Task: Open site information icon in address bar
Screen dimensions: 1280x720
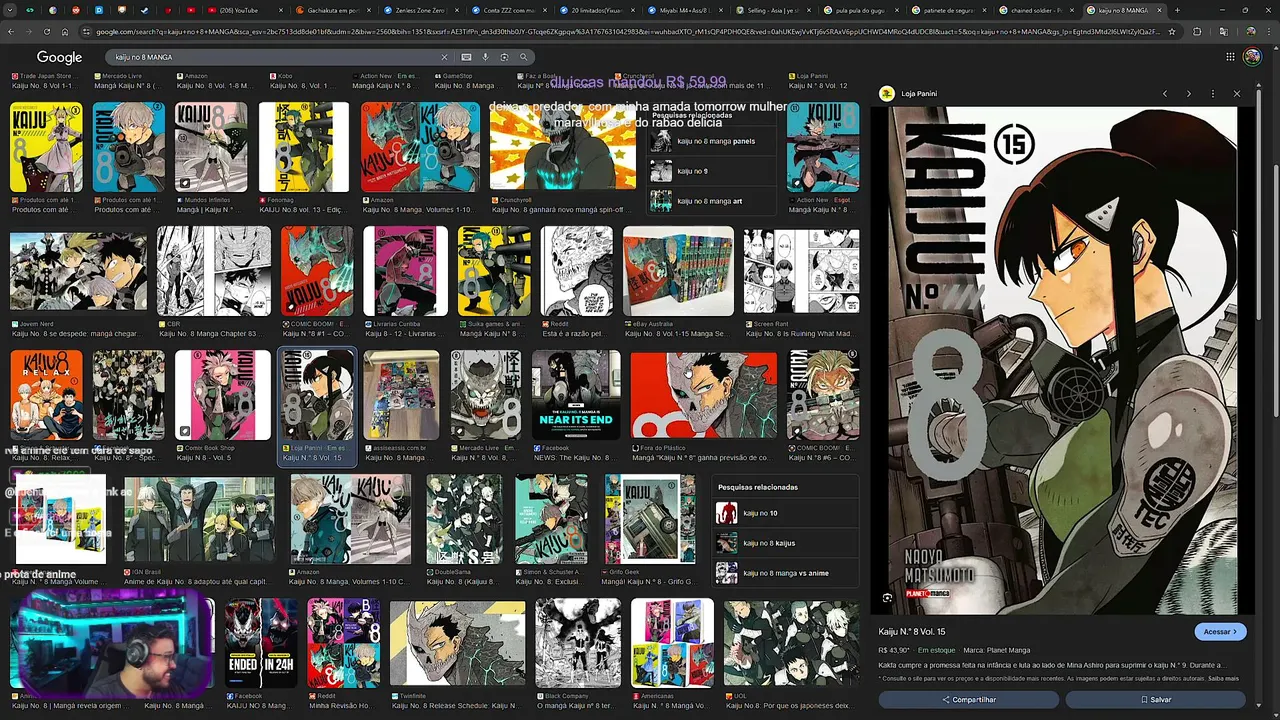Action: pos(87,31)
